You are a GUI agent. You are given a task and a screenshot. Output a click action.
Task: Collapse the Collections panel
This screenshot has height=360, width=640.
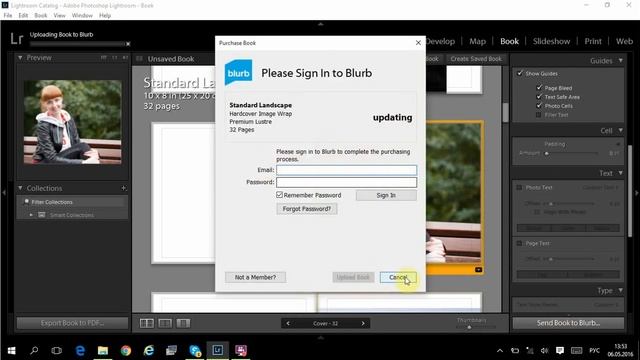pos(20,188)
